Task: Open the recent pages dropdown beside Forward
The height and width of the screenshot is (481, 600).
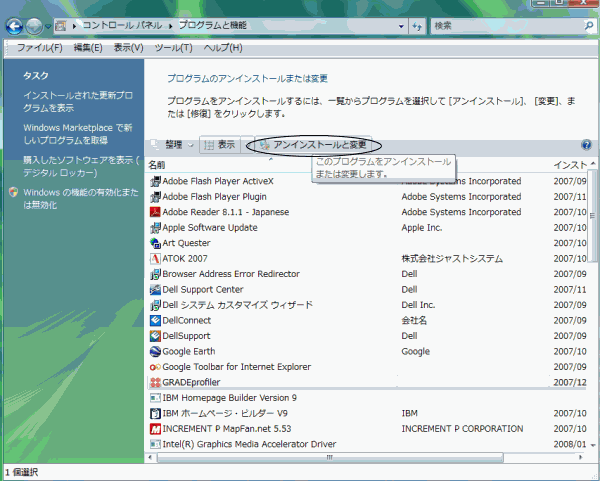Action: coord(48,27)
